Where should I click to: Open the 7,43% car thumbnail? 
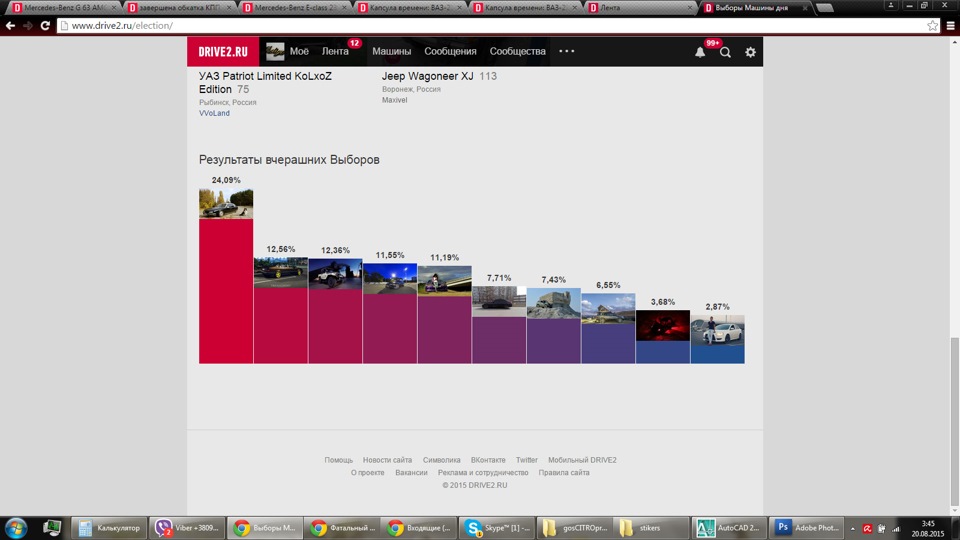click(x=553, y=303)
